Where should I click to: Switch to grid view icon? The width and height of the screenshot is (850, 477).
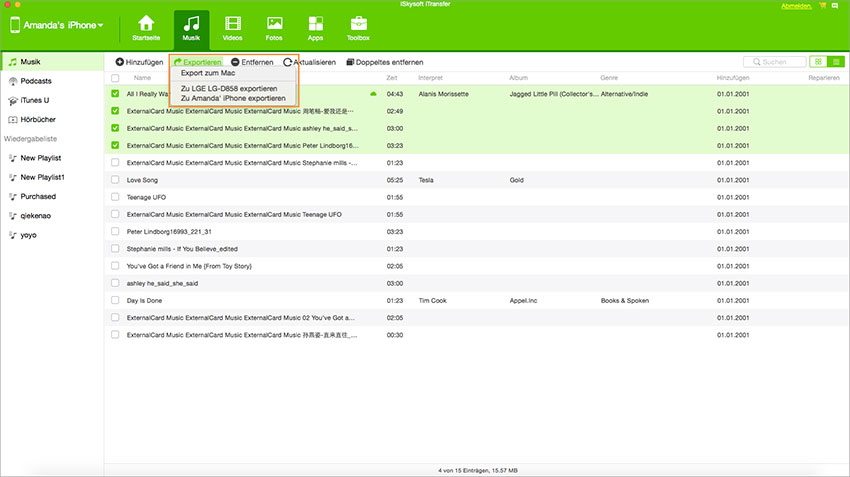tap(818, 62)
